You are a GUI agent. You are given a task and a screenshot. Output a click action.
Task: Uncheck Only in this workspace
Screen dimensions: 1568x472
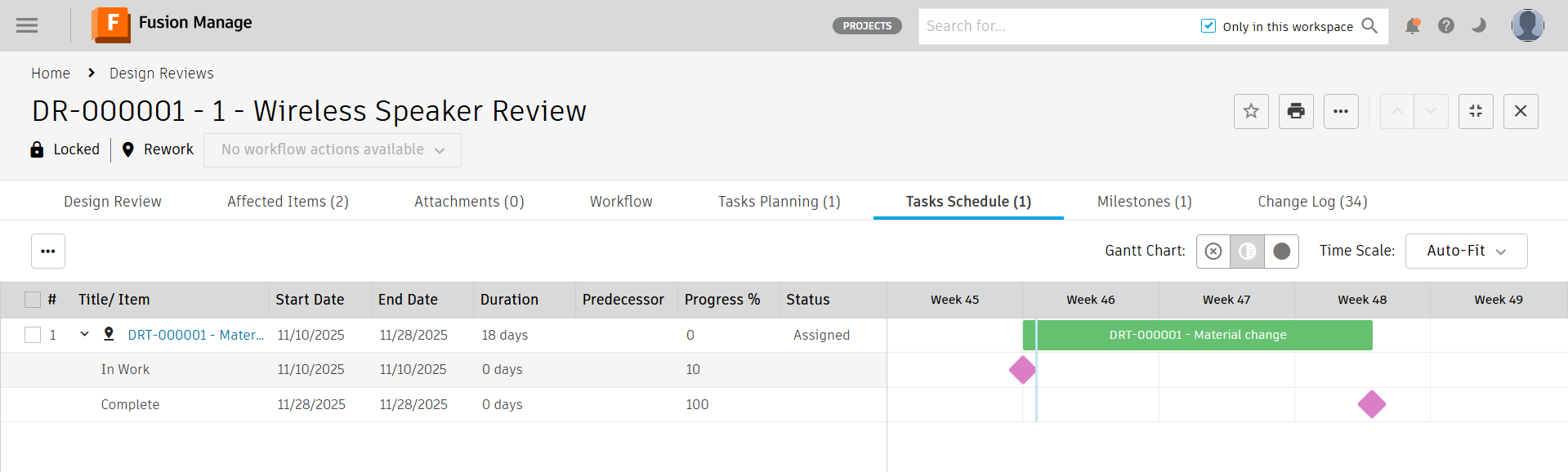[x=1208, y=25]
